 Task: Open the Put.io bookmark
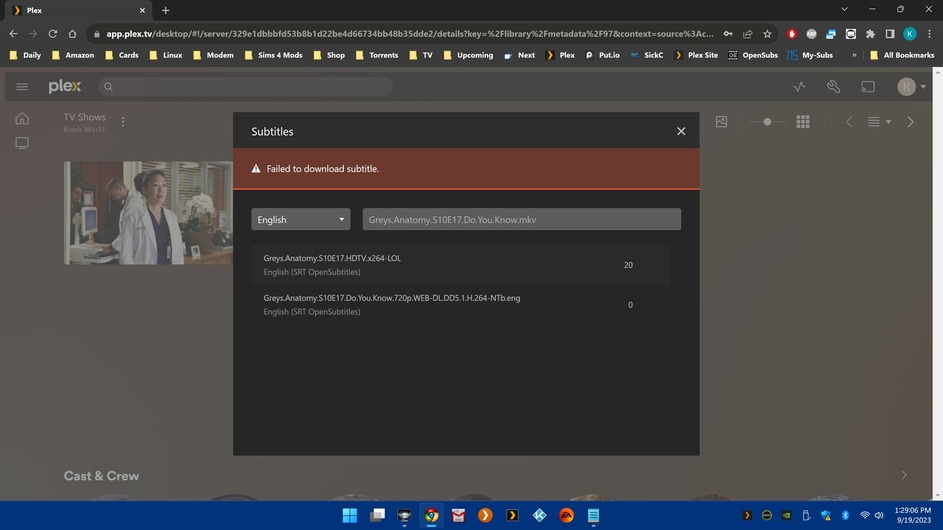(x=603, y=55)
